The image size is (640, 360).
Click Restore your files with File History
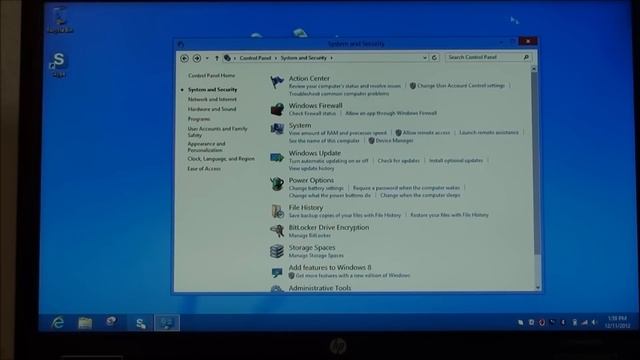point(449,215)
